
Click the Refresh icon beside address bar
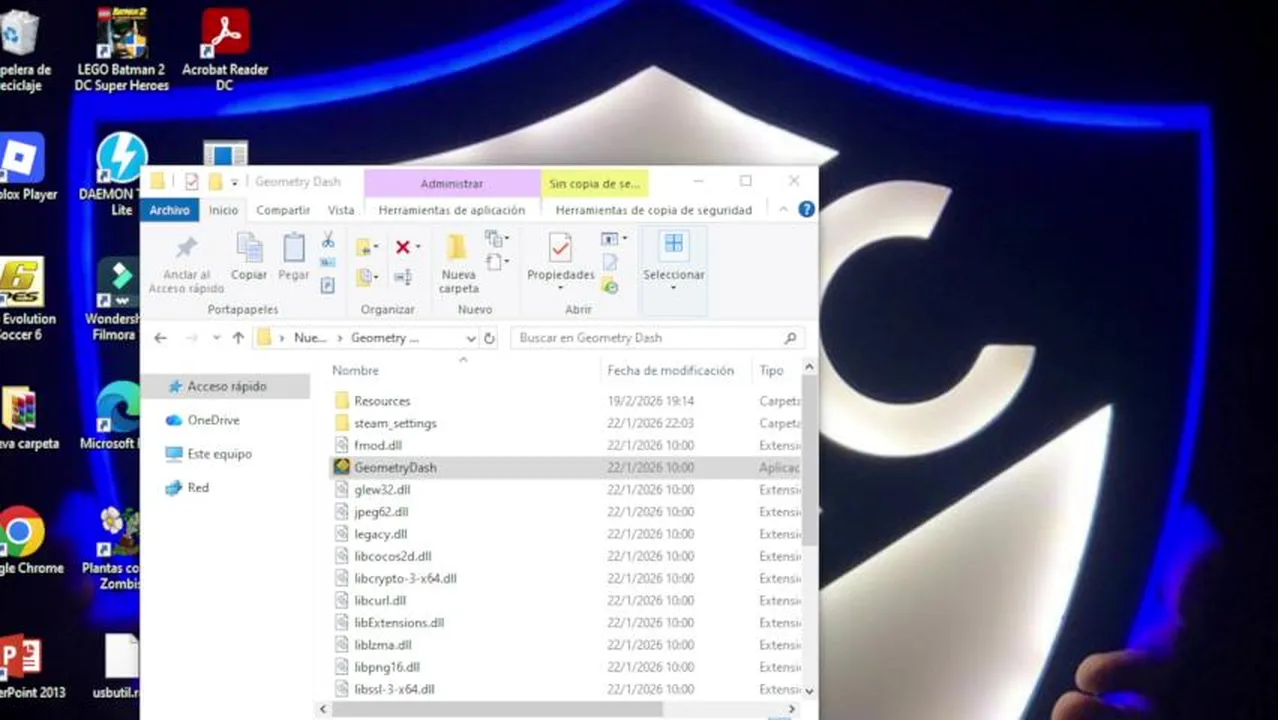489,338
